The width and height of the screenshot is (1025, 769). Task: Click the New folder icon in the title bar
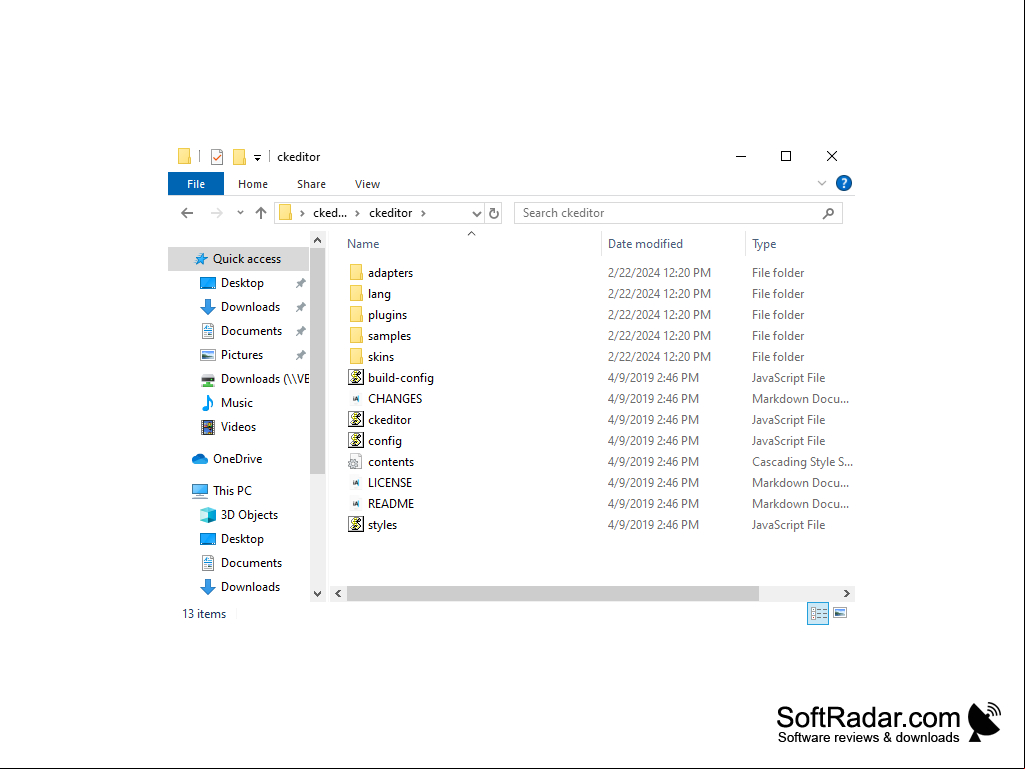point(239,157)
